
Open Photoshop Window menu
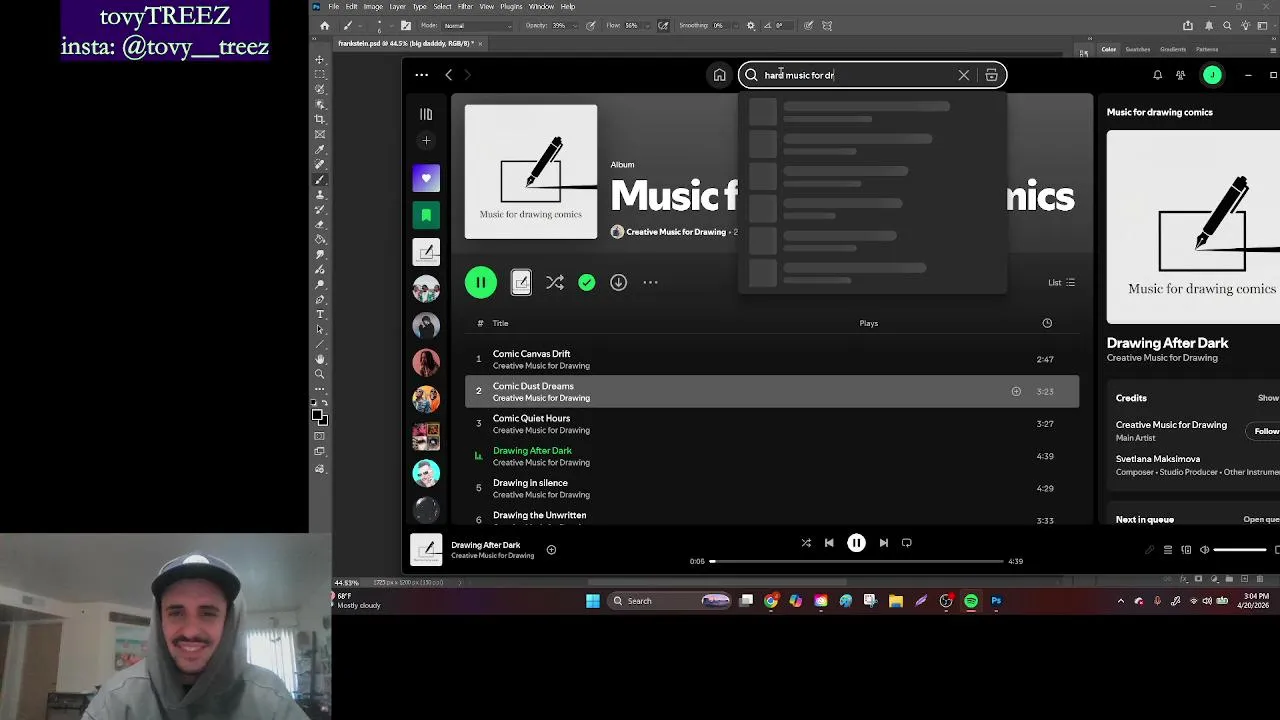[541, 6]
